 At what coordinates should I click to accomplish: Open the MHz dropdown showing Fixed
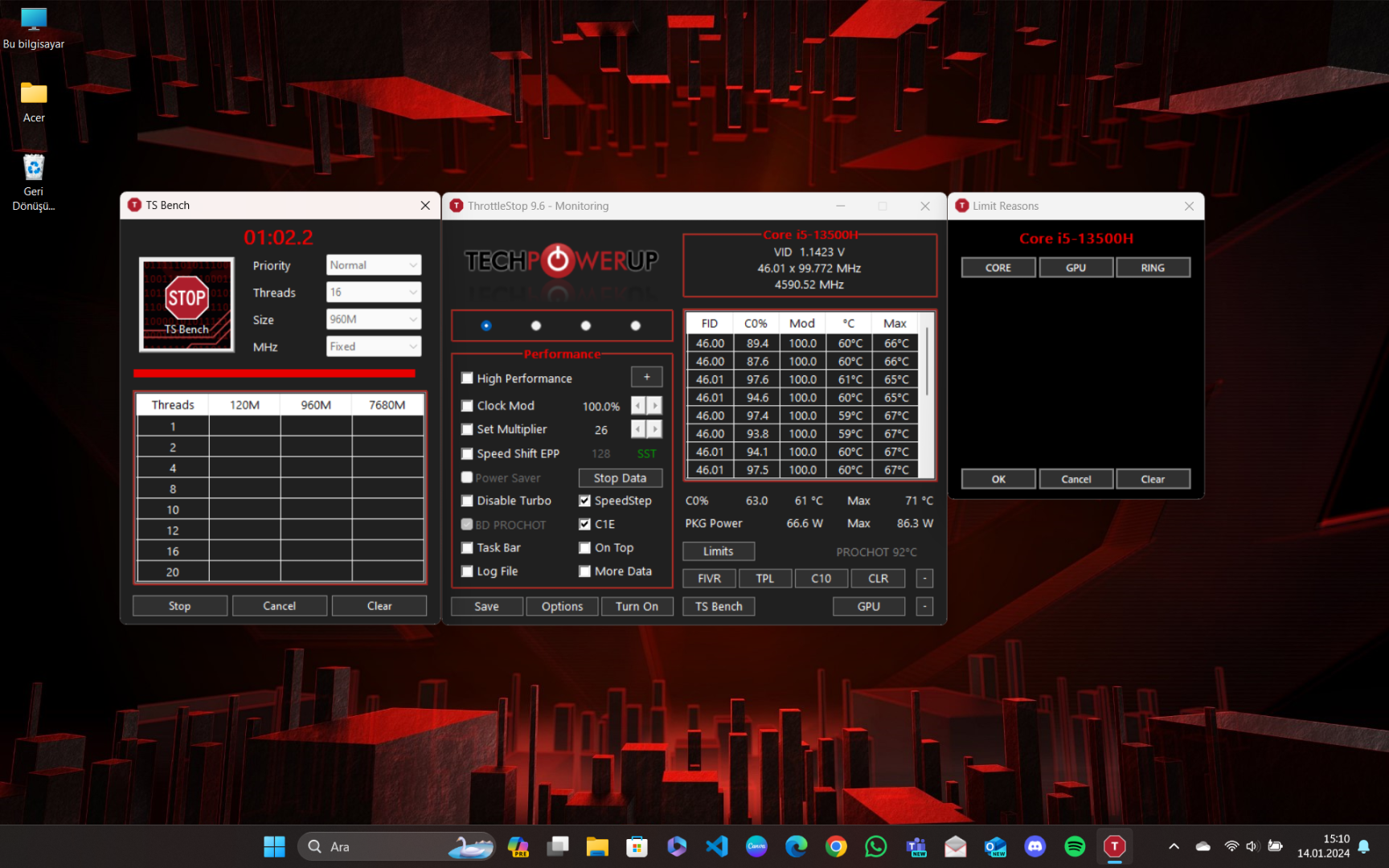374,347
